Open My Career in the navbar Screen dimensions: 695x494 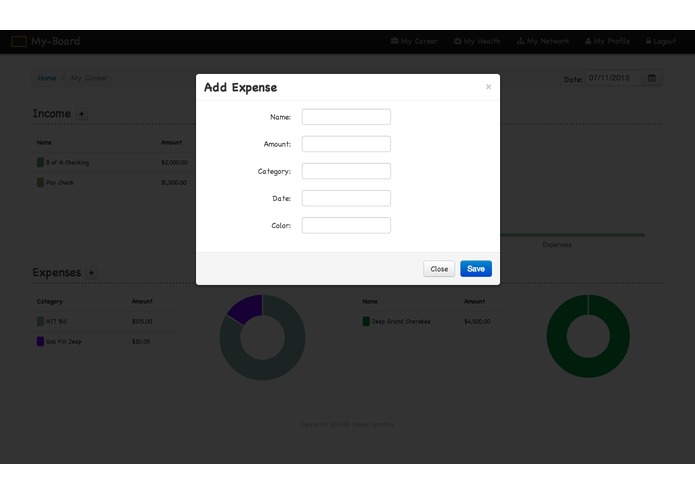(x=414, y=41)
